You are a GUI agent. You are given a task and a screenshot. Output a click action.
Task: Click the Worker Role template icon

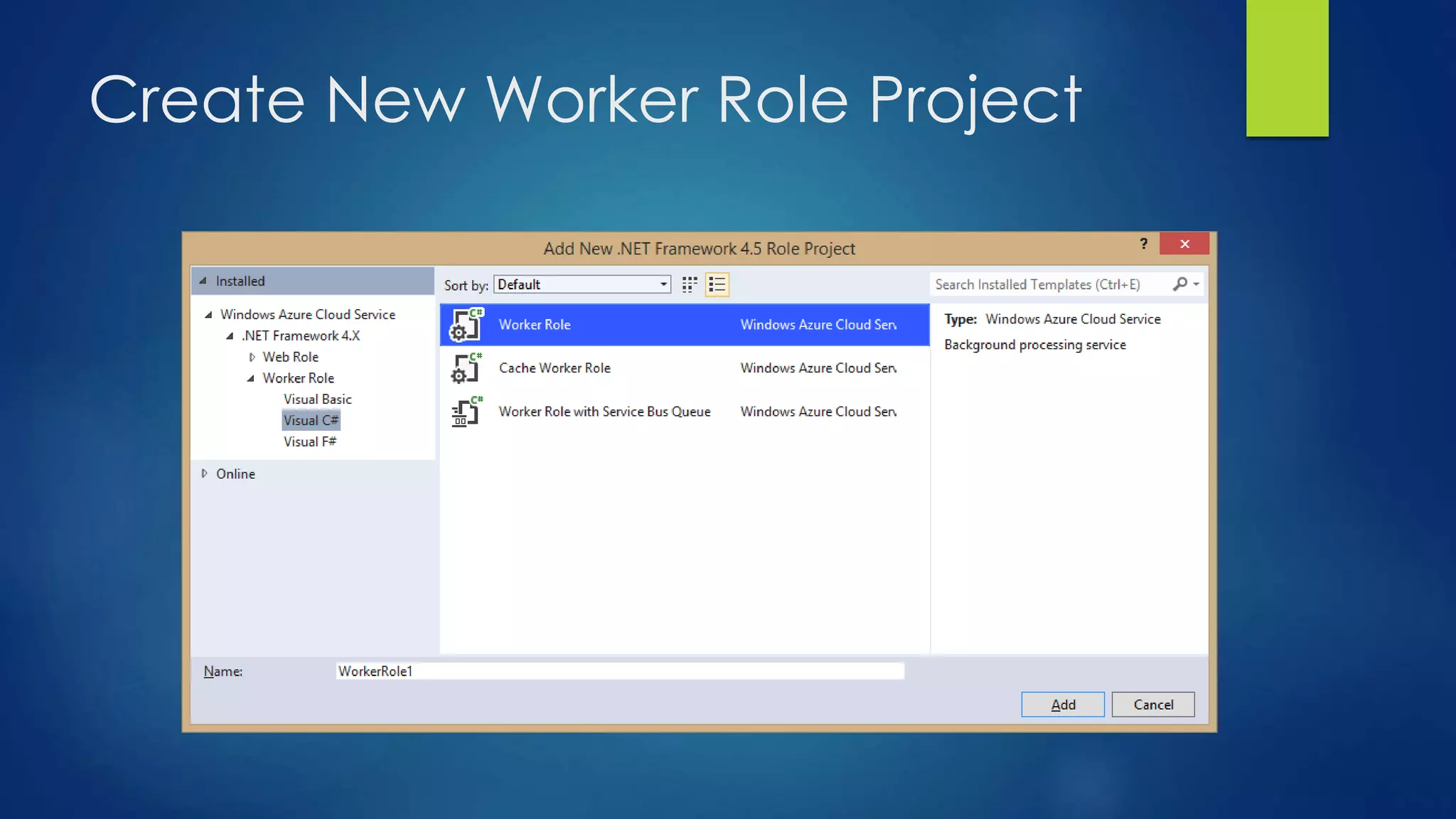point(466,325)
